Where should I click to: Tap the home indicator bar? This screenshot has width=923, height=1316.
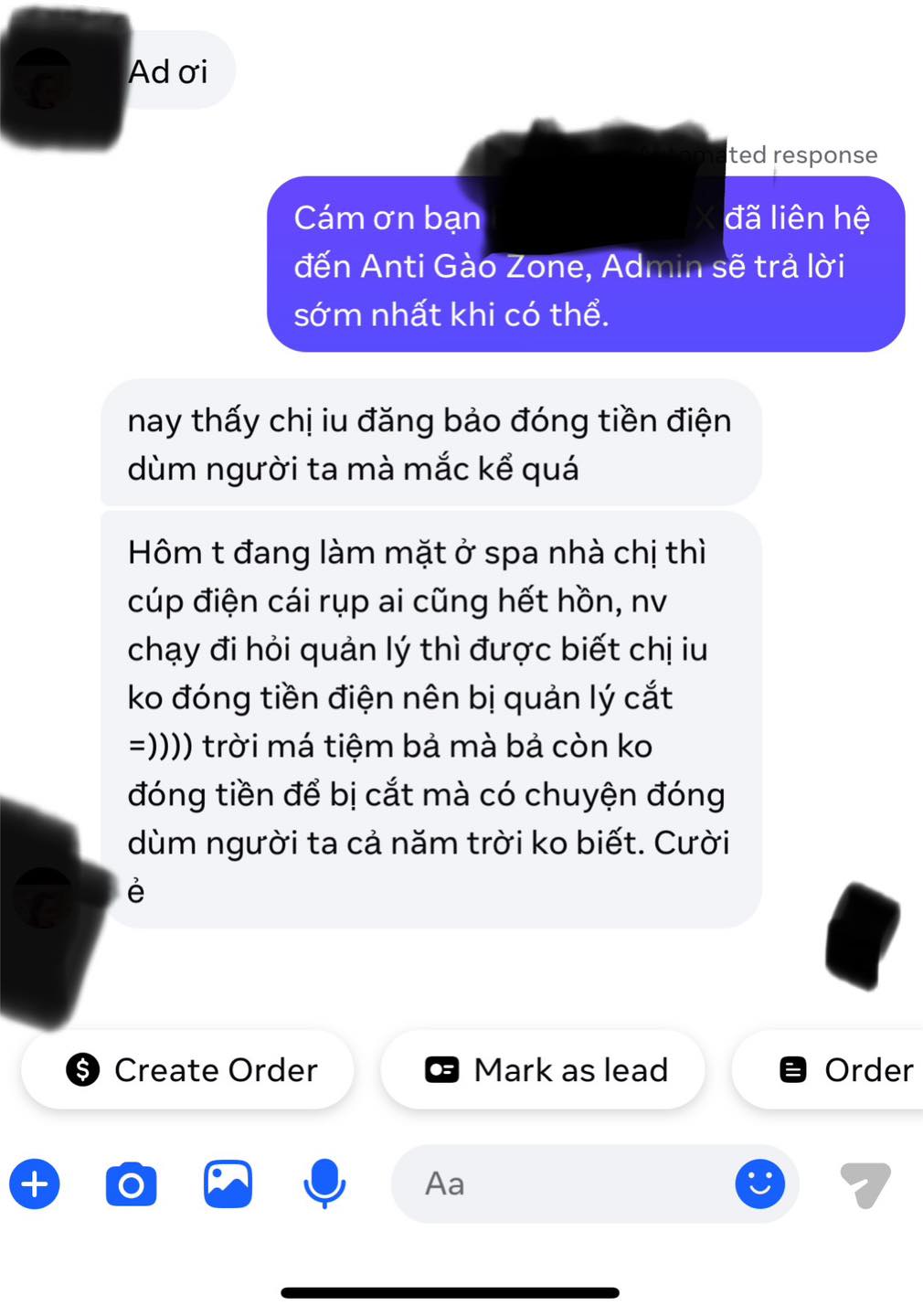pyautogui.click(x=451, y=1292)
